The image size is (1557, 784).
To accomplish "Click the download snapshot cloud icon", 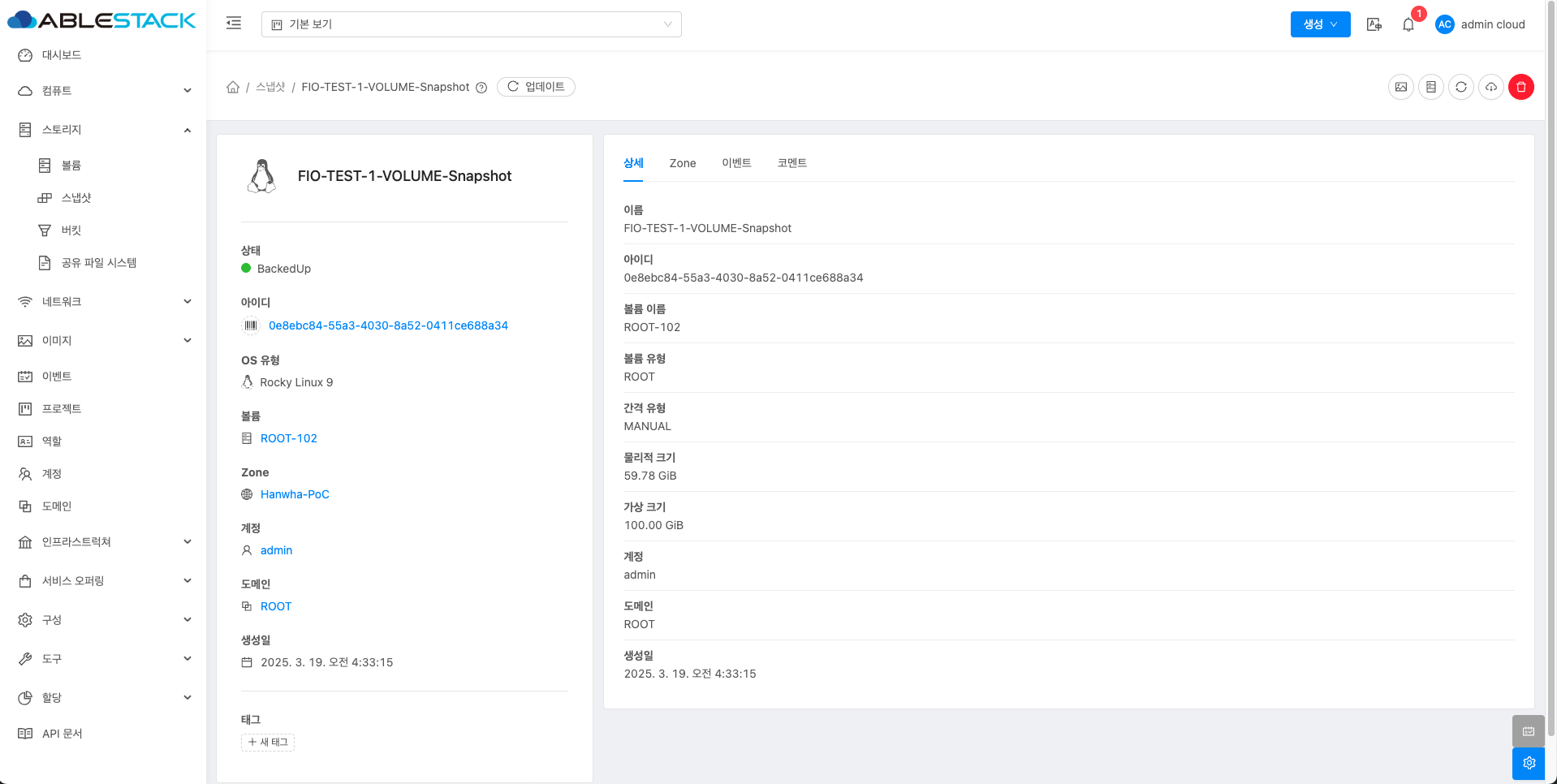I will click(1491, 87).
